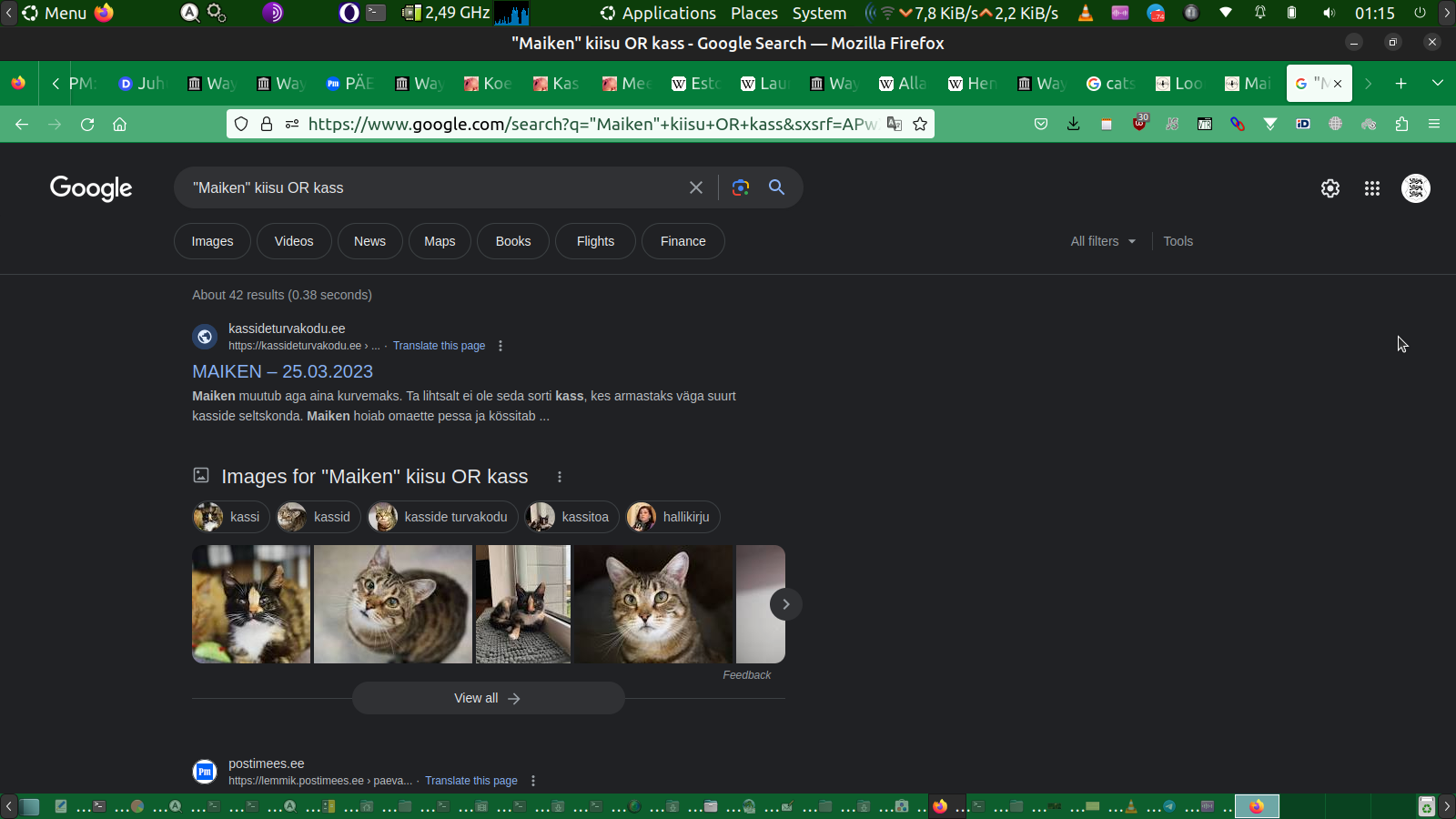The width and height of the screenshot is (1456, 819).
Task: Go to the Firefox home page
Action: [119, 125]
